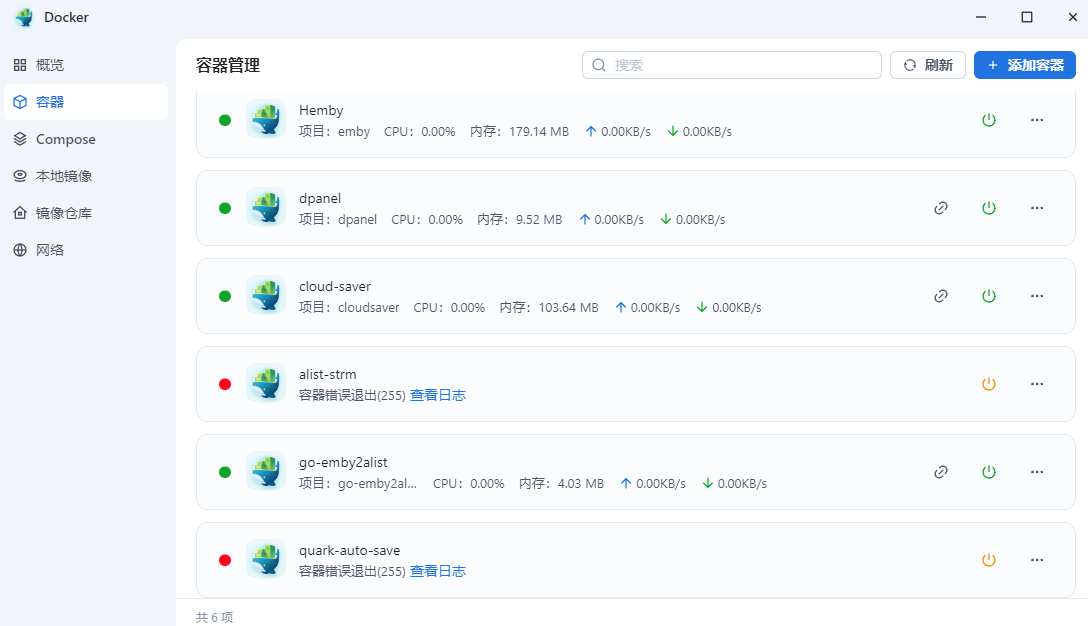Open the dpanel container link

[x=941, y=208]
